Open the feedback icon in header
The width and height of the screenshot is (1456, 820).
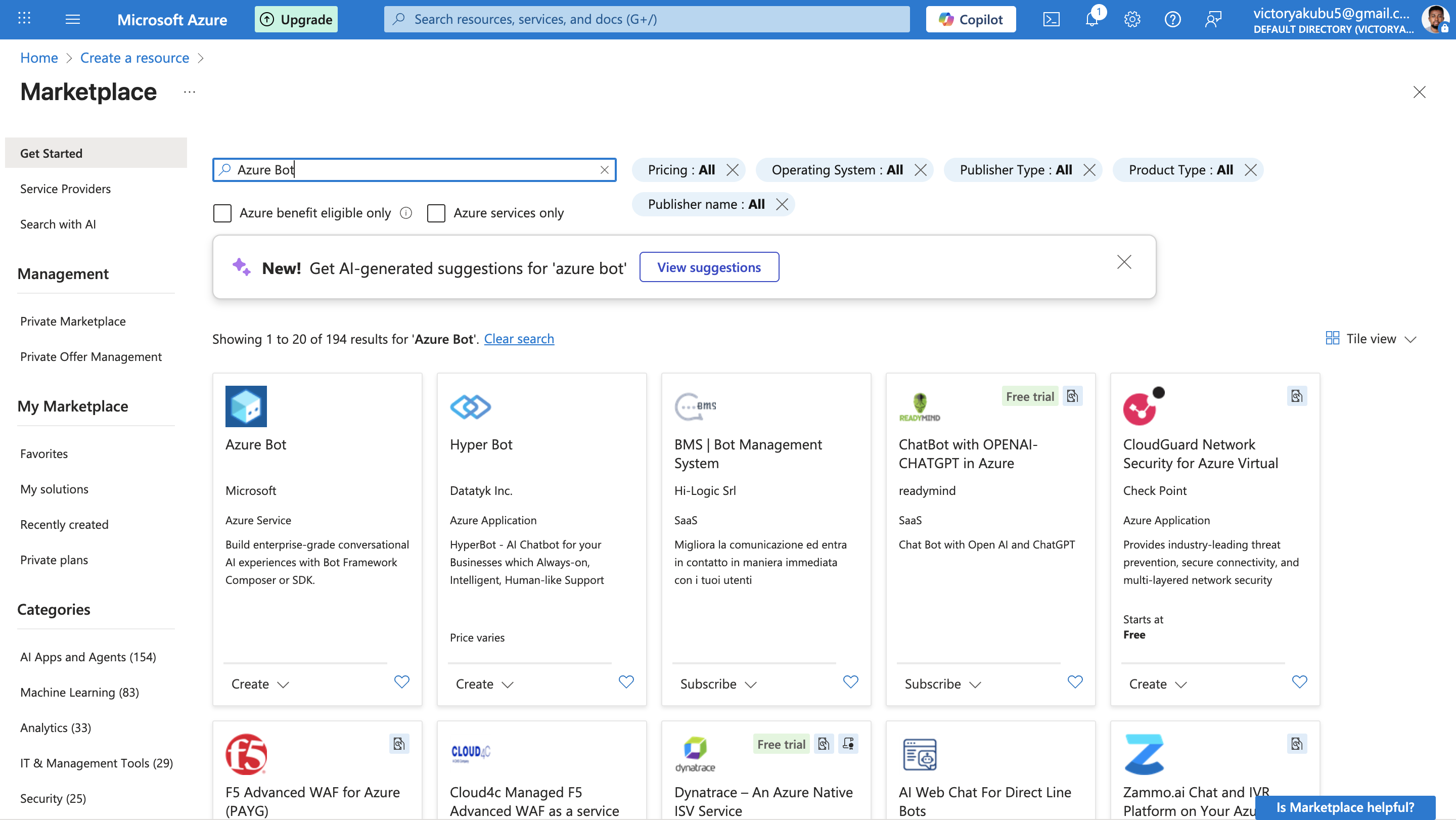1213,19
